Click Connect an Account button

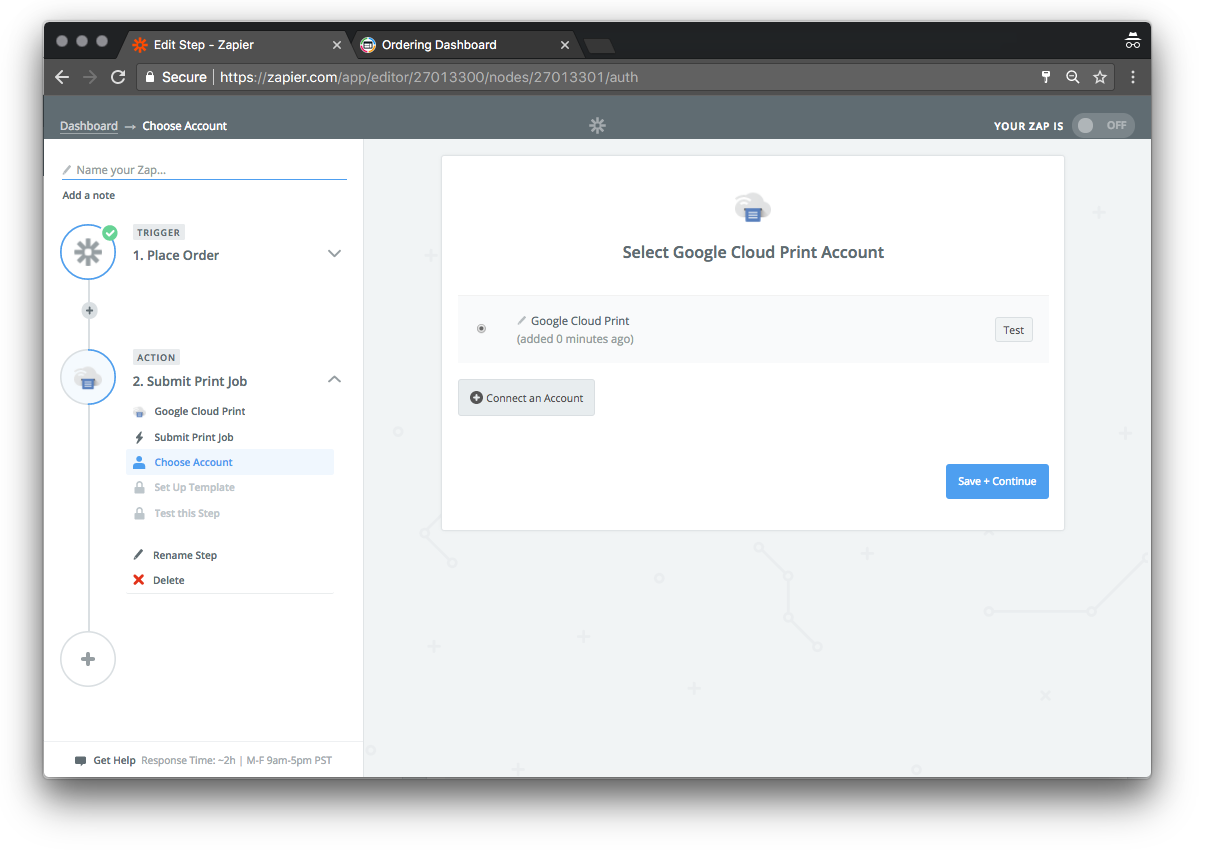click(526, 398)
